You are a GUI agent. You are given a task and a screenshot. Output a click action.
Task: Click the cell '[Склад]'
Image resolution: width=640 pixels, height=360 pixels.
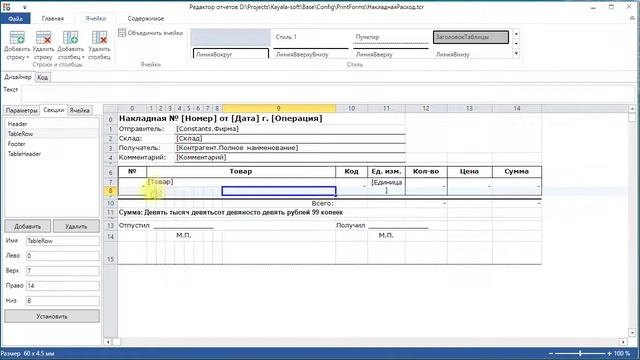290,138
